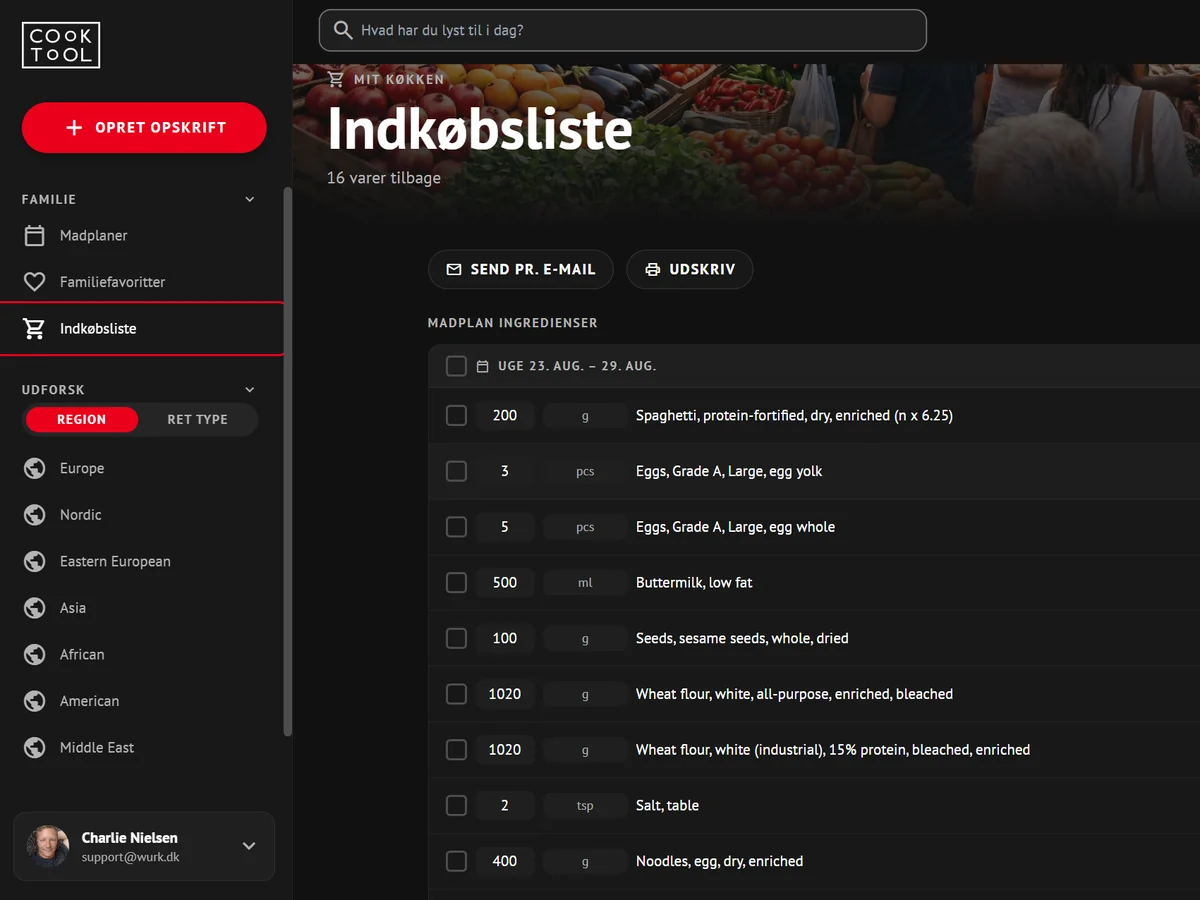
Task: Click the 'Madplan ingredienser' heading
Action: 513,323
